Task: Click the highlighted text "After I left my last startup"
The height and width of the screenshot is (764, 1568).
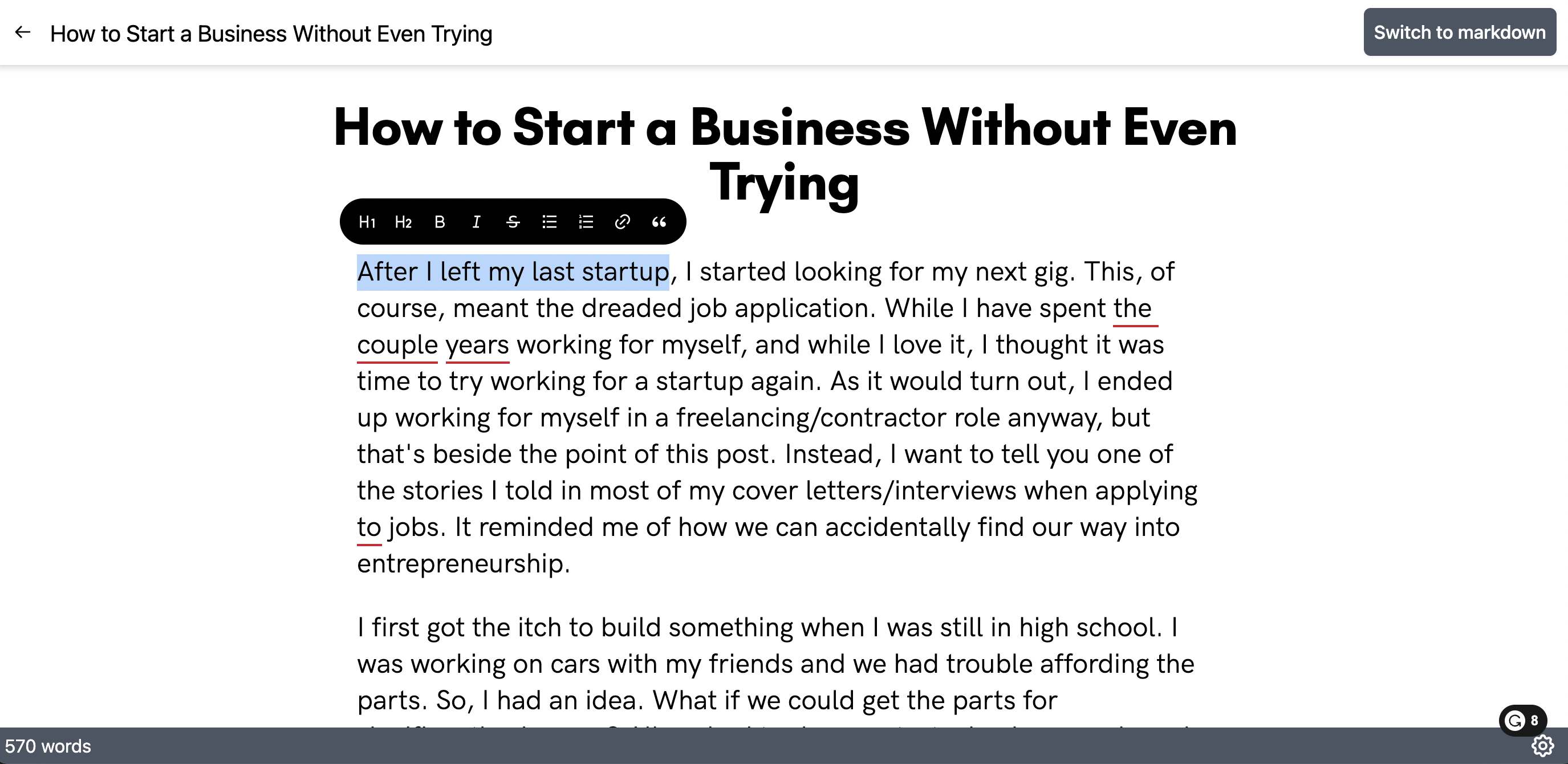Action: pos(513,272)
